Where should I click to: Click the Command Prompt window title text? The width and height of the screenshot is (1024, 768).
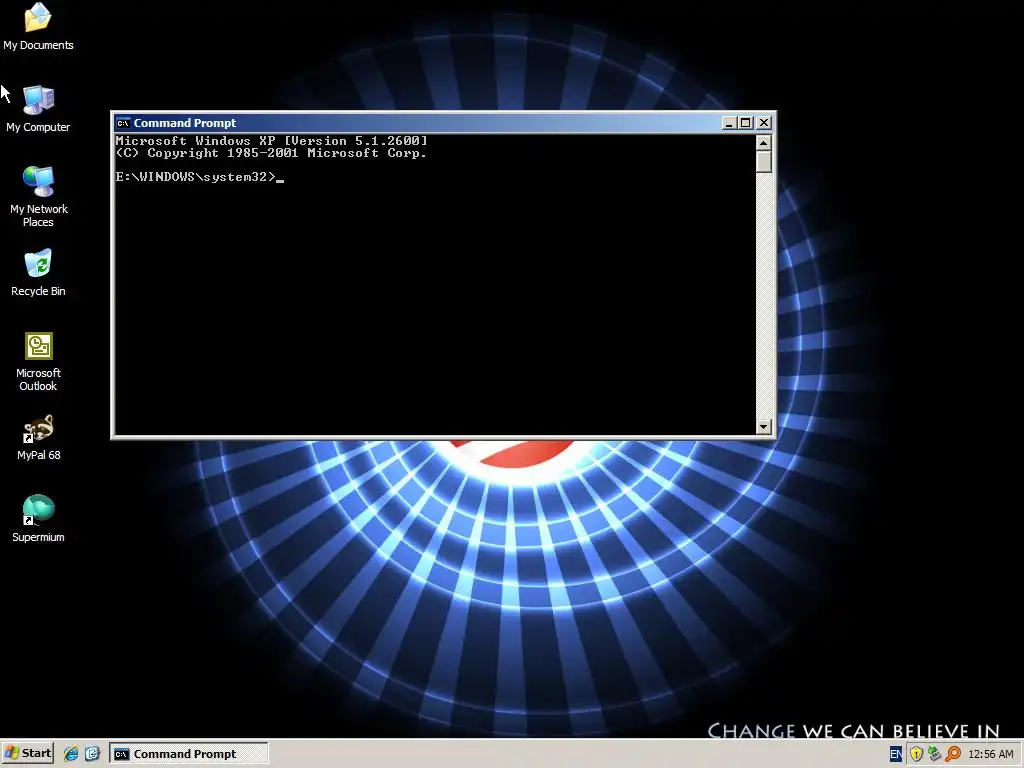click(185, 123)
